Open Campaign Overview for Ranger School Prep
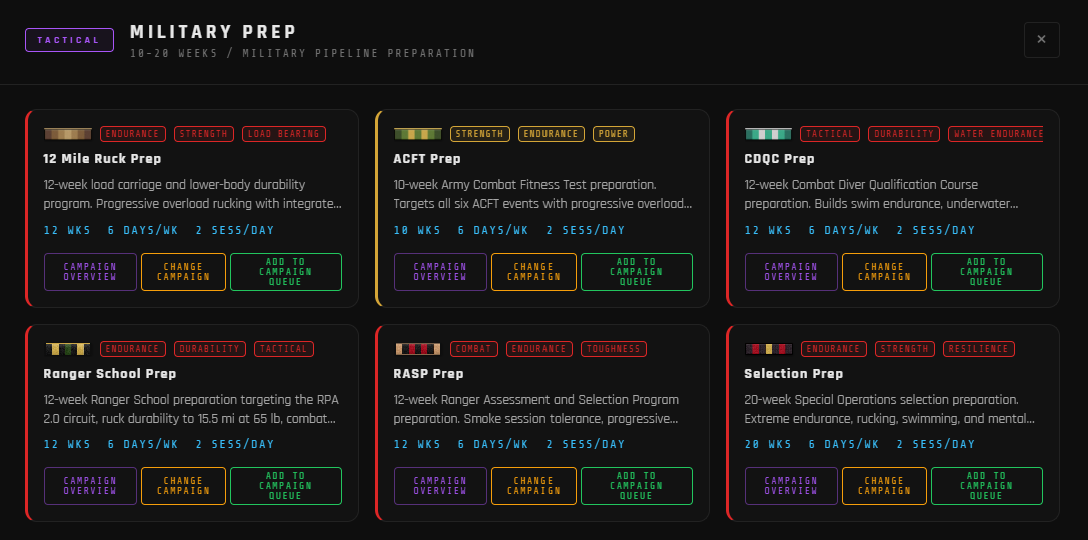This screenshot has width=1088, height=540. [90, 486]
